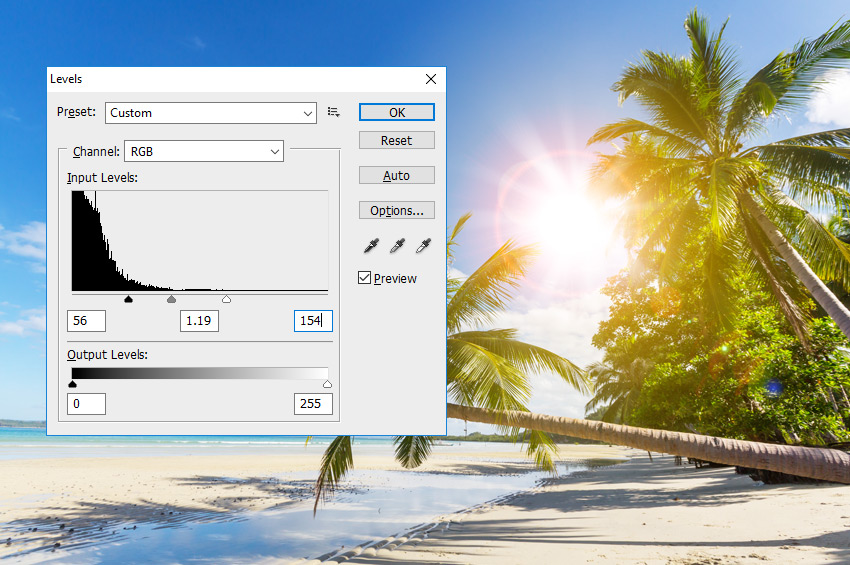
Task: Select the black point eyedropper
Action: click(x=371, y=246)
